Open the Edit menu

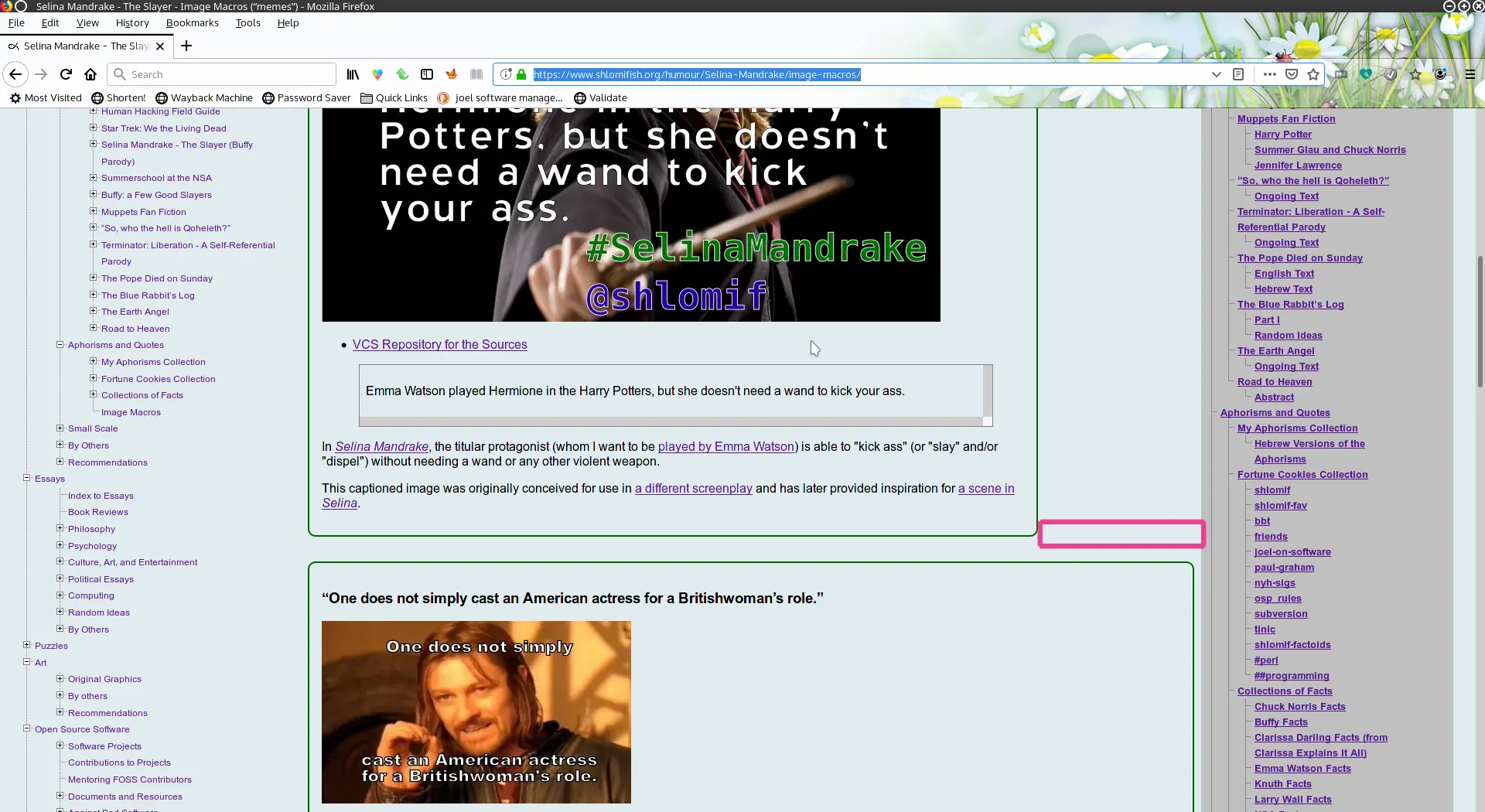tap(50, 22)
